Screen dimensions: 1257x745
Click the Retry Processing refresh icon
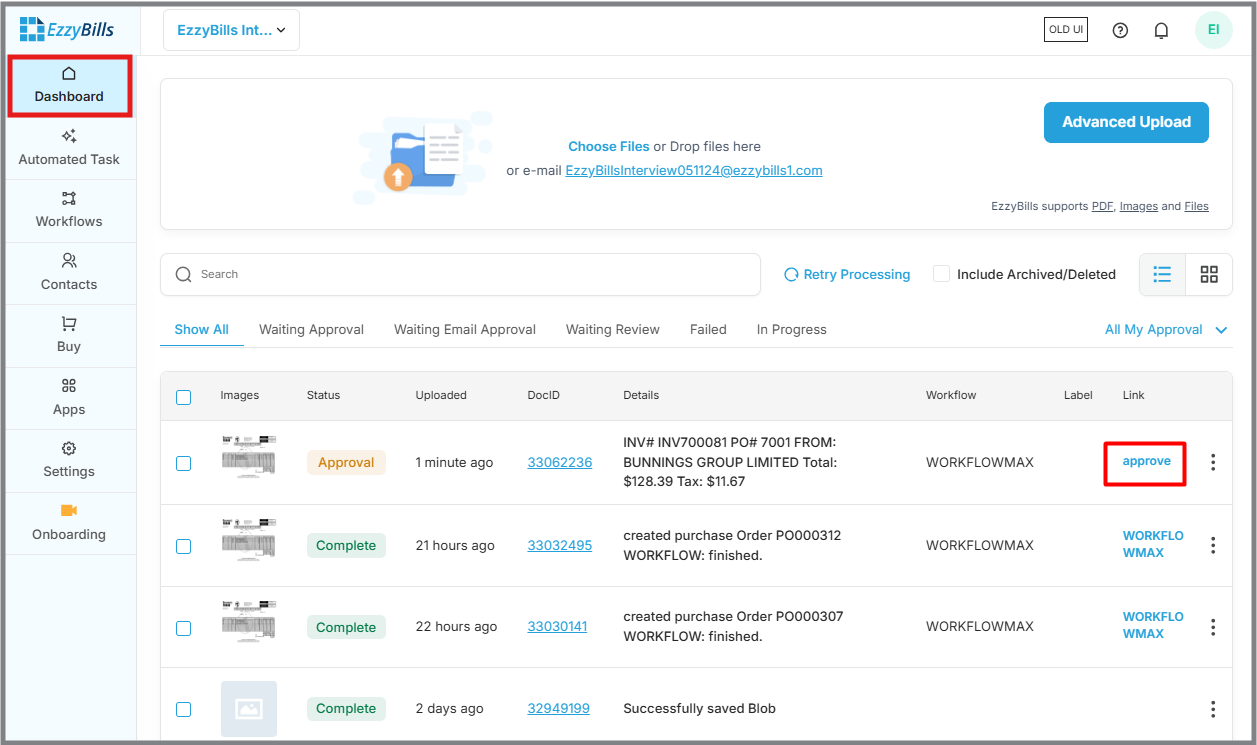coord(791,274)
